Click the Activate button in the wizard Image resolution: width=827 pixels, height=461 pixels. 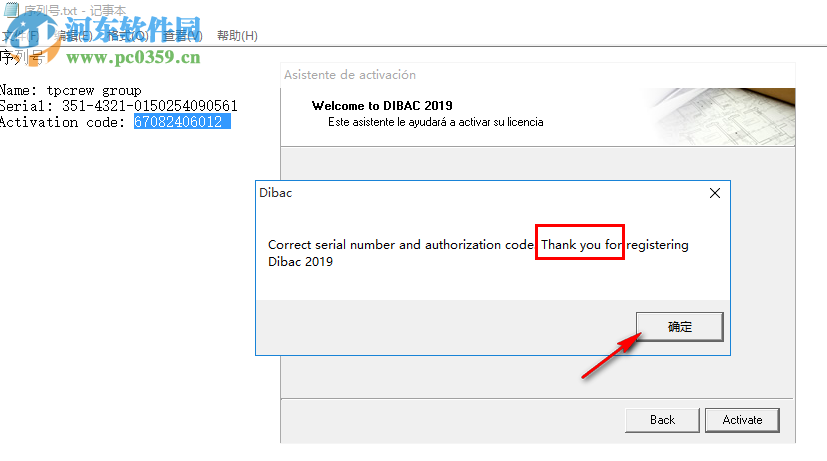742,420
